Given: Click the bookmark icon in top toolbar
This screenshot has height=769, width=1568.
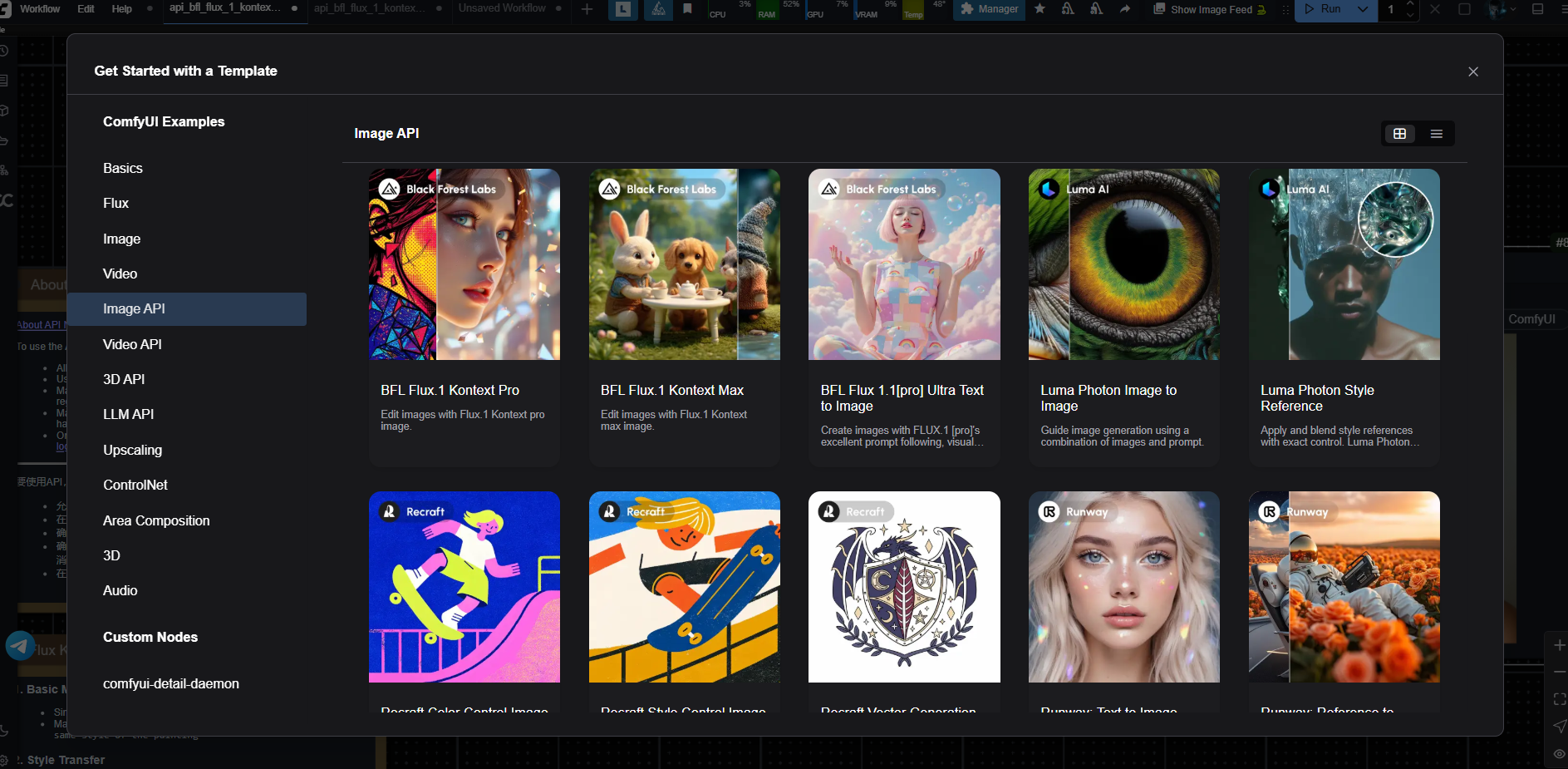Looking at the screenshot, I should 687,9.
